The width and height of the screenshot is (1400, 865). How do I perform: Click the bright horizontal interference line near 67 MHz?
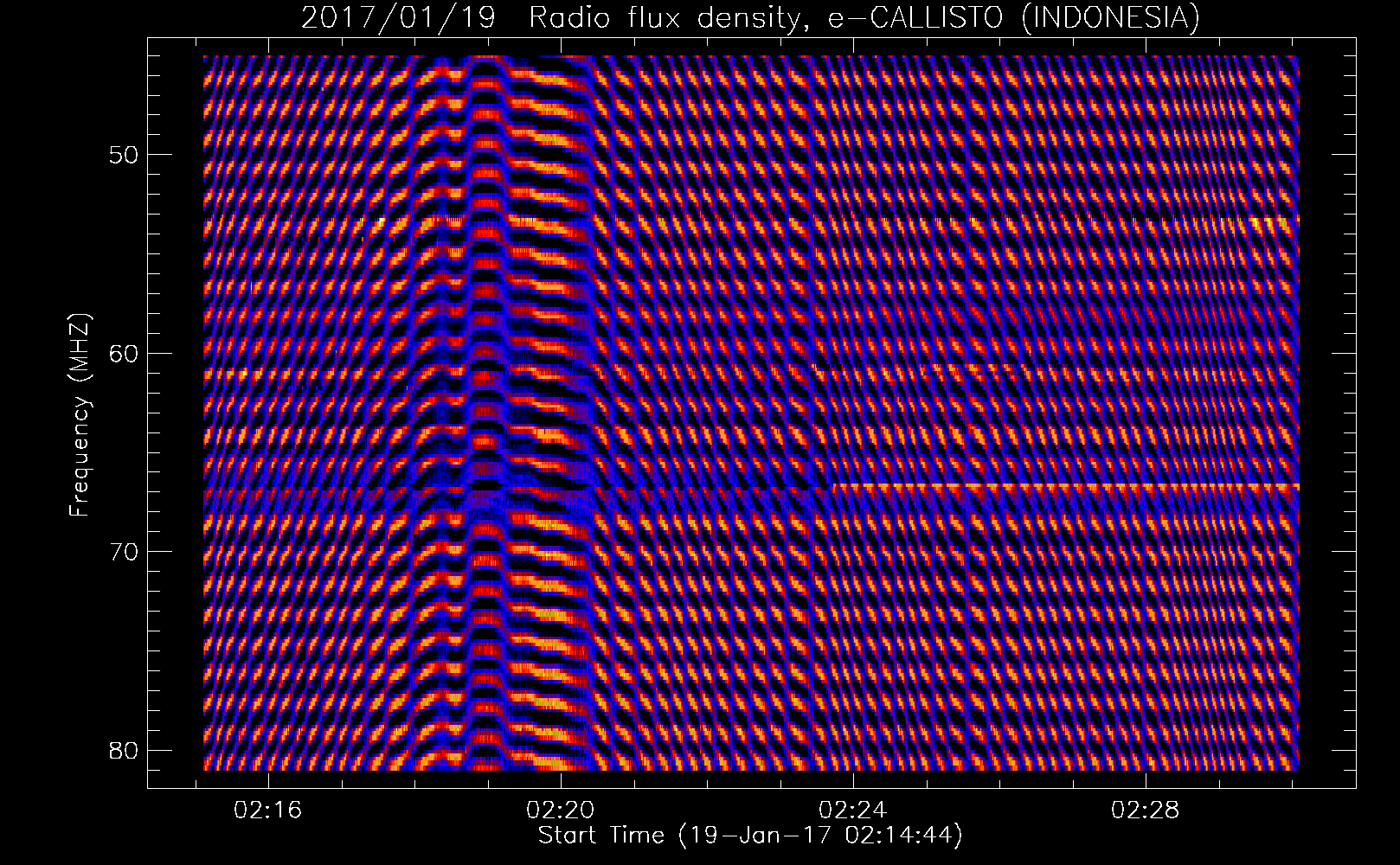[x=1064, y=486]
